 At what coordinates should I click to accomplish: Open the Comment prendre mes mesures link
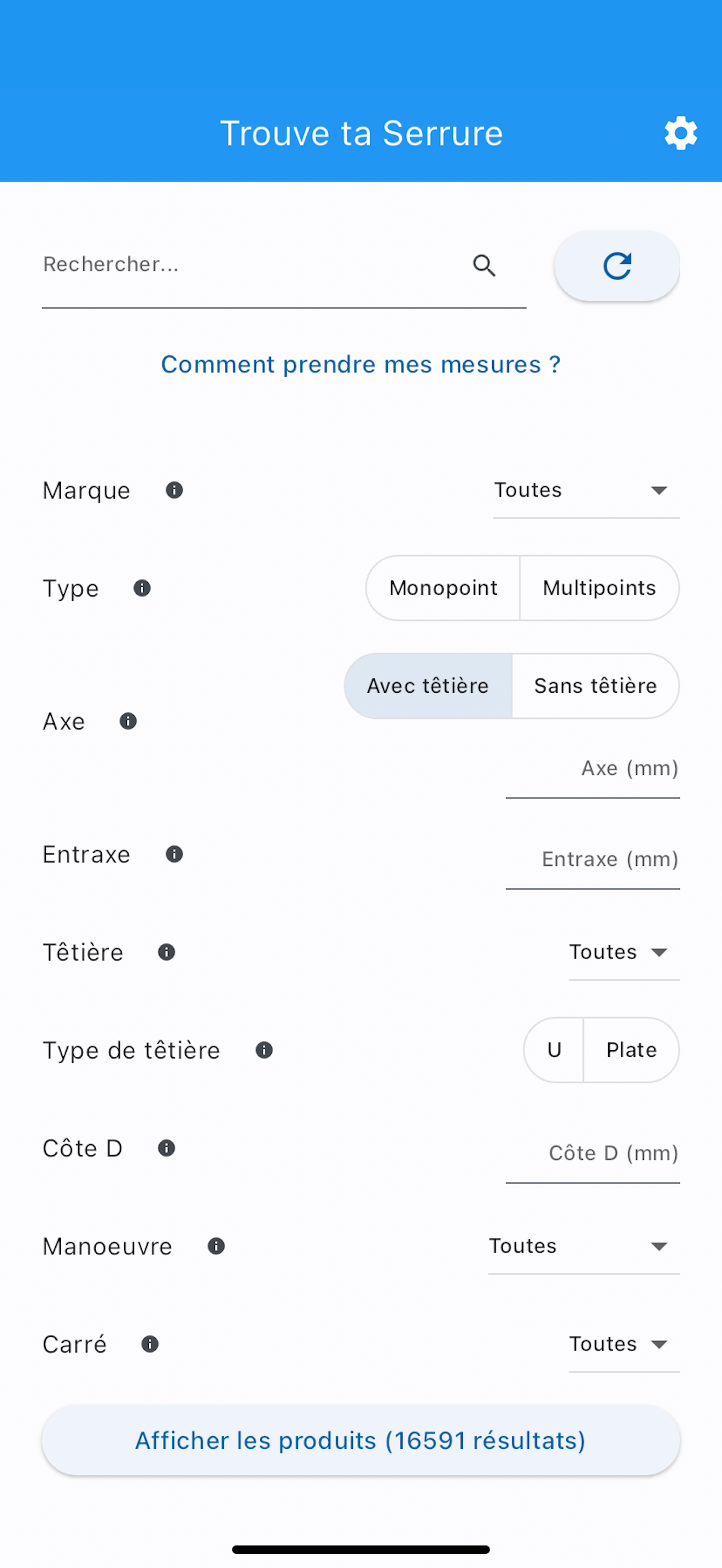[361, 364]
